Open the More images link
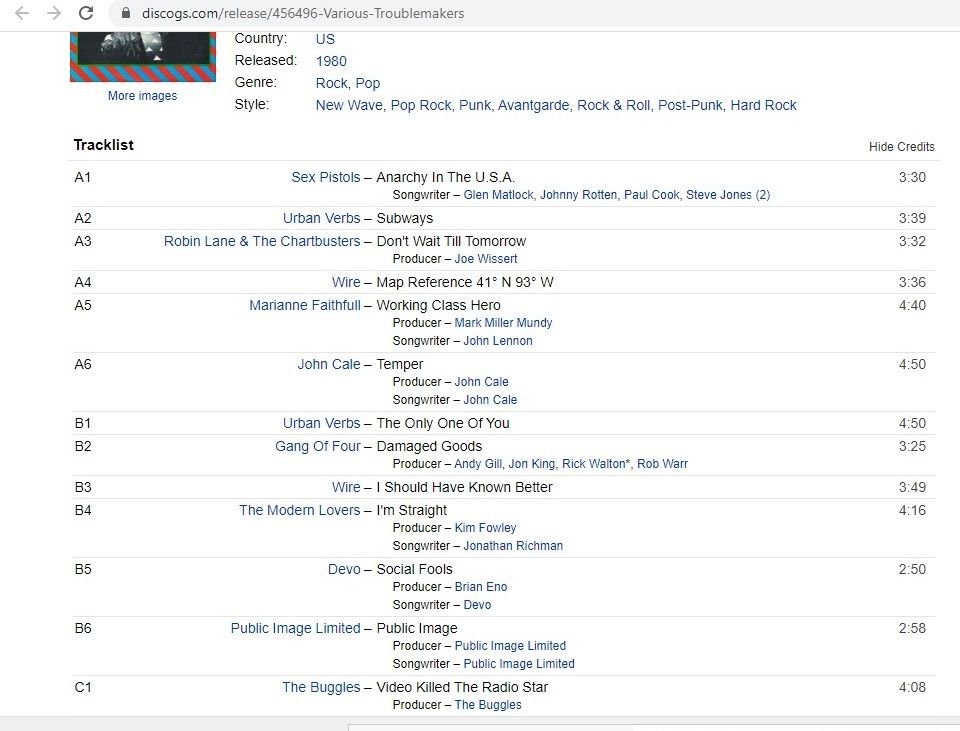This screenshot has height=731, width=960. (143, 96)
